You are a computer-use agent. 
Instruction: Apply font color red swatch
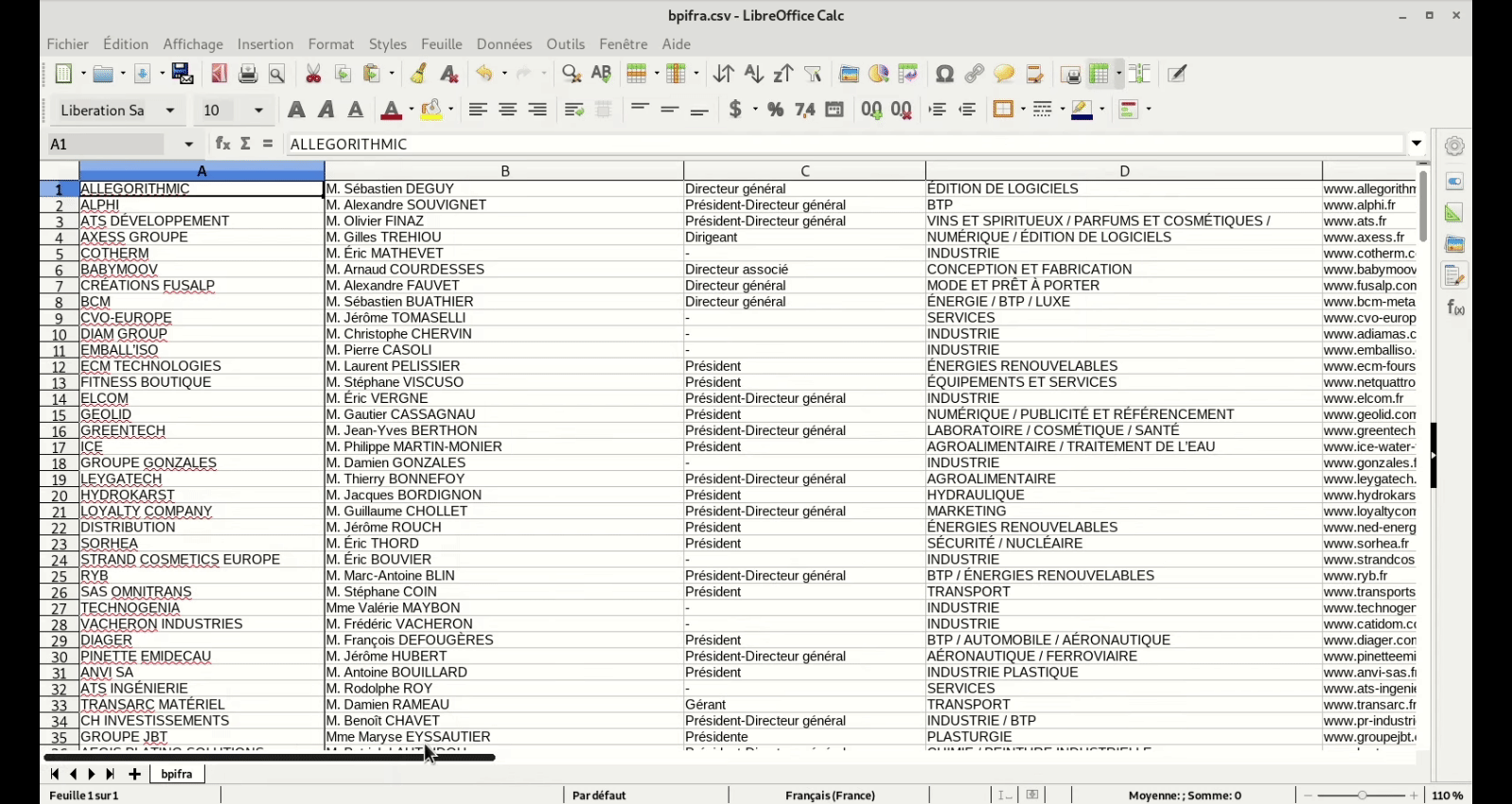[392, 110]
